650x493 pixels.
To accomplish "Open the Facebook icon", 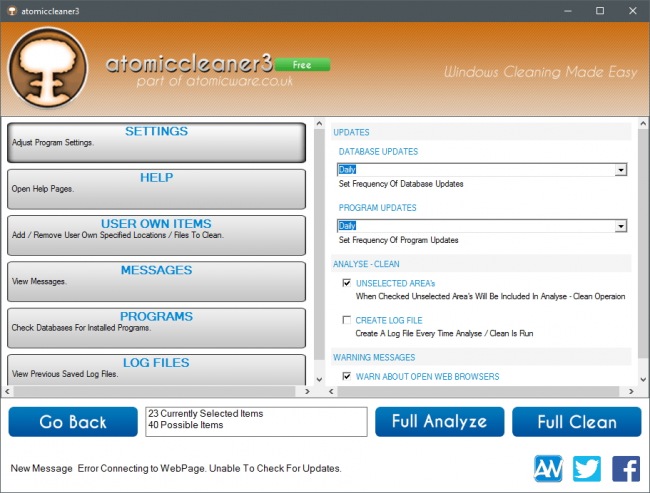I will (626, 469).
